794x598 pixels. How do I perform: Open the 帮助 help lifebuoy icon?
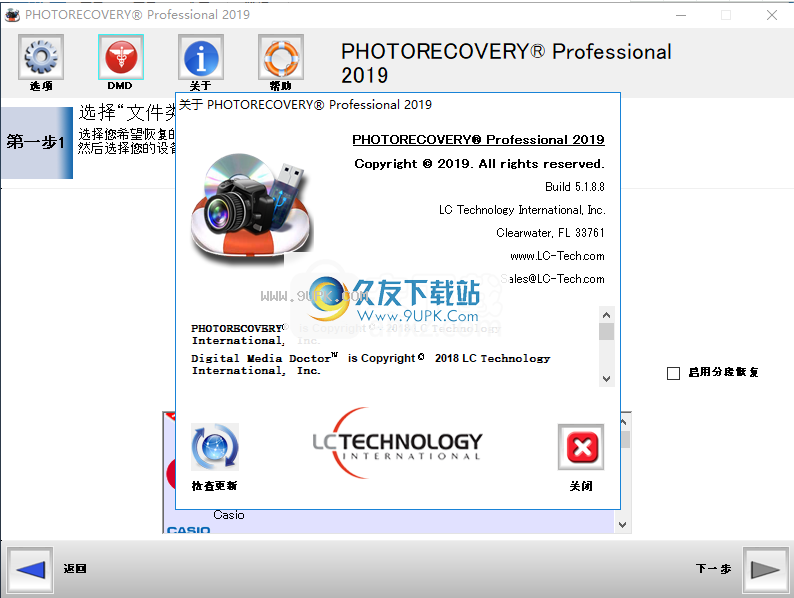pyautogui.click(x=281, y=57)
